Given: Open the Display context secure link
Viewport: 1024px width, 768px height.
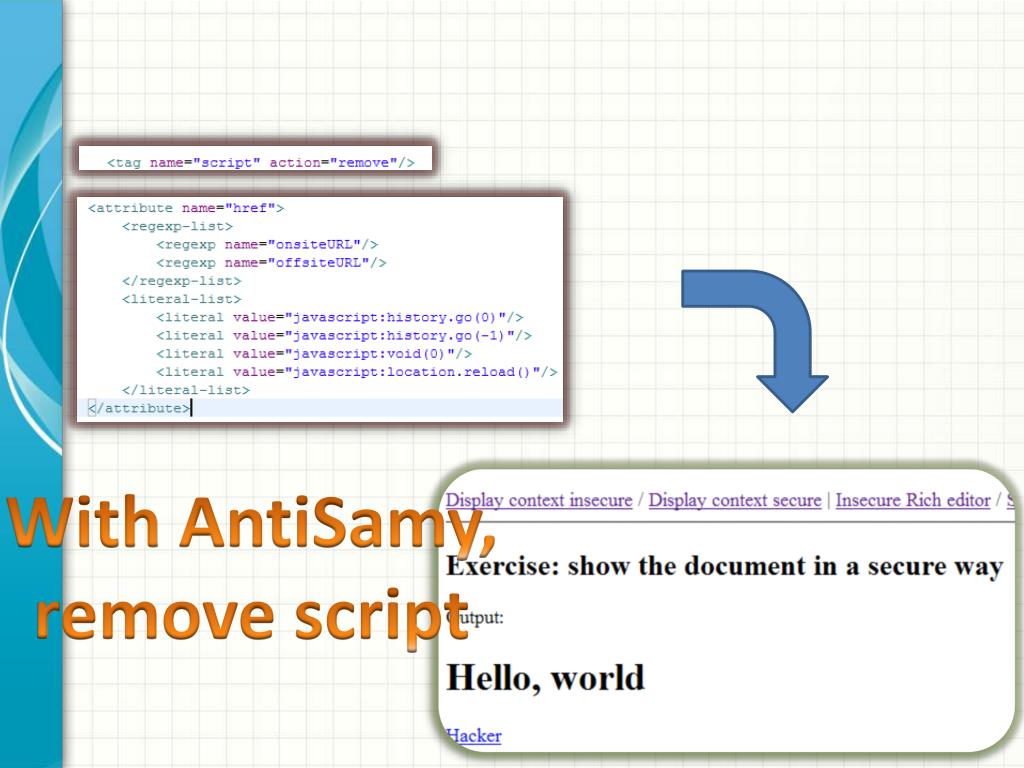Looking at the screenshot, I should (x=735, y=500).
